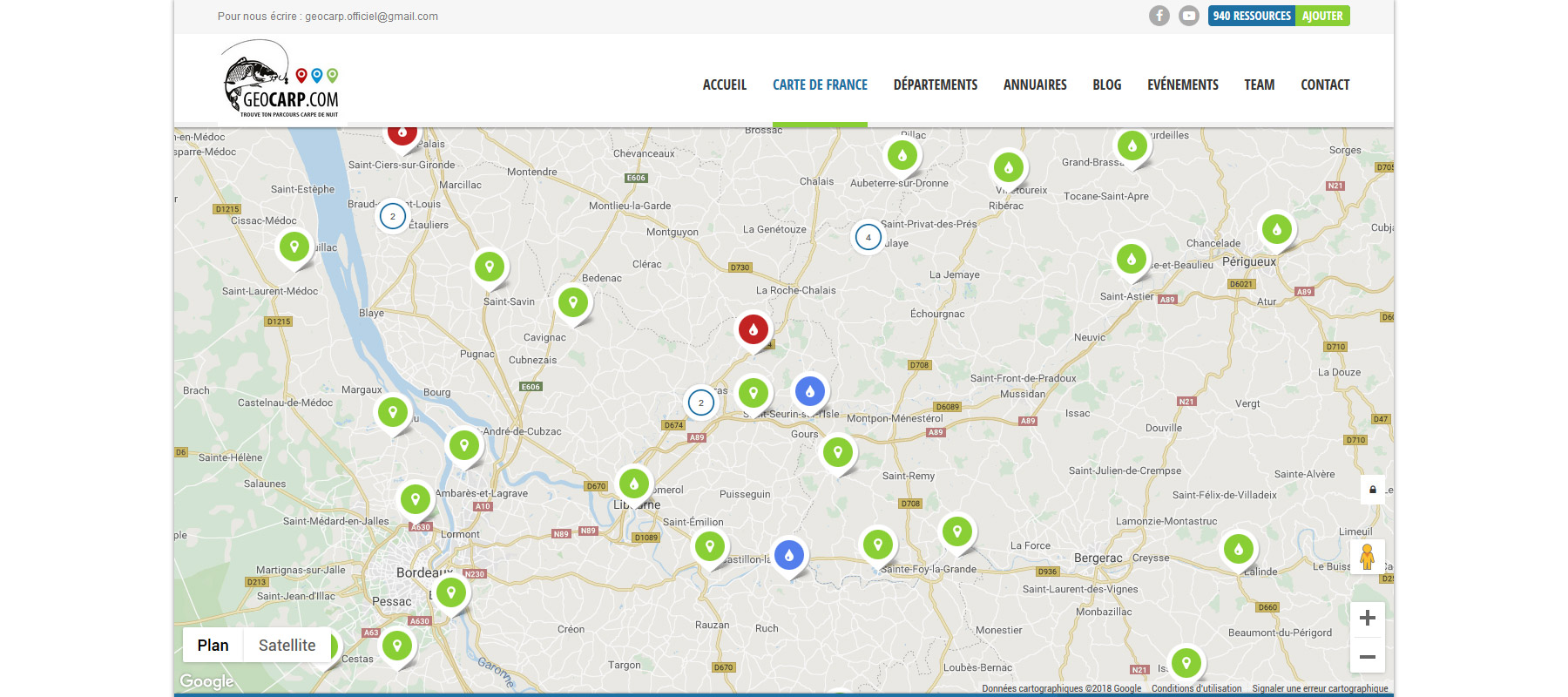
Task: Open the cluster marker 2 west of Saint-Seurin
Action: (701, 403)
